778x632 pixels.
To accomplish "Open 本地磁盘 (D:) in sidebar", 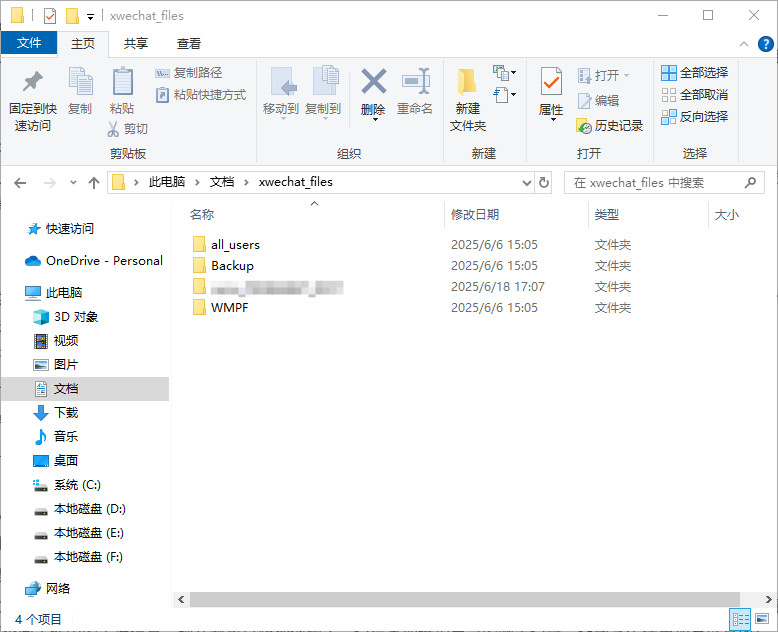I will pyautogui.click(x=79, y=508).
